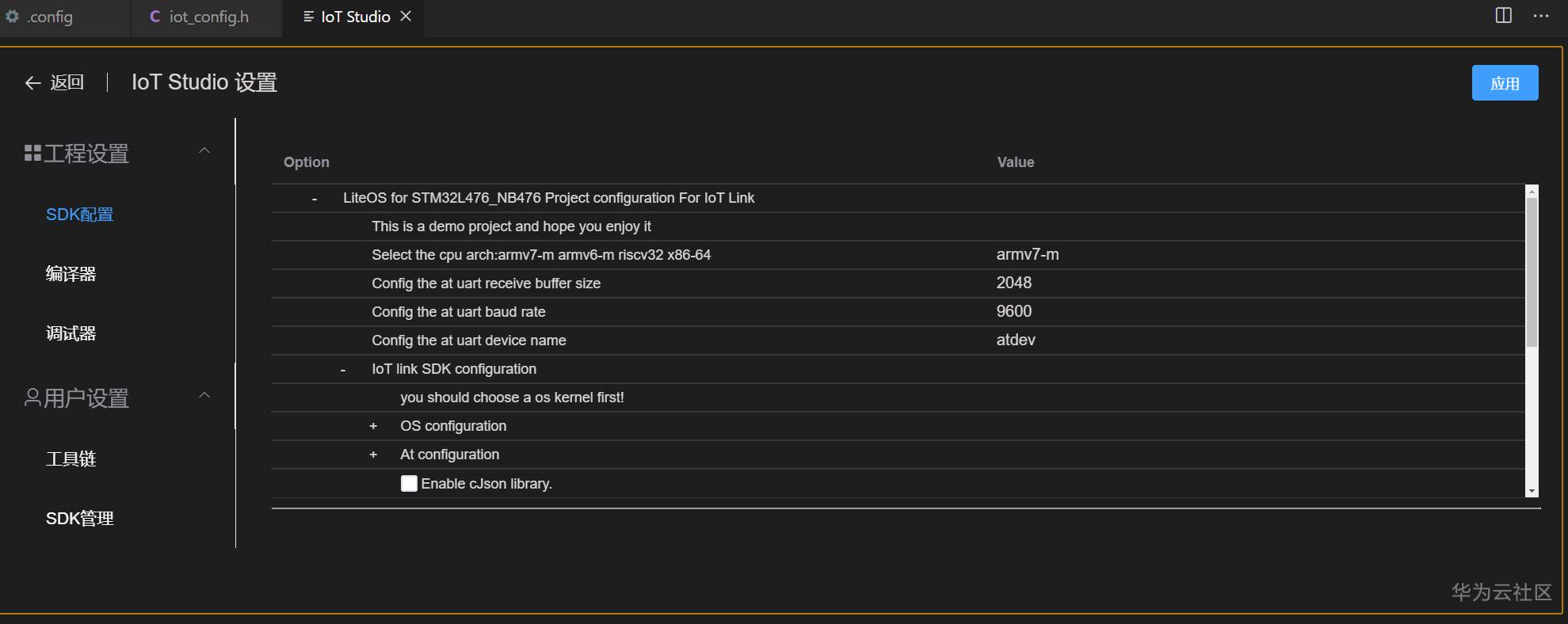The width and height of the screenshot is (1568, 624).
Task: Collapse the LiteOS project configuration root
Action: (315, 199)
